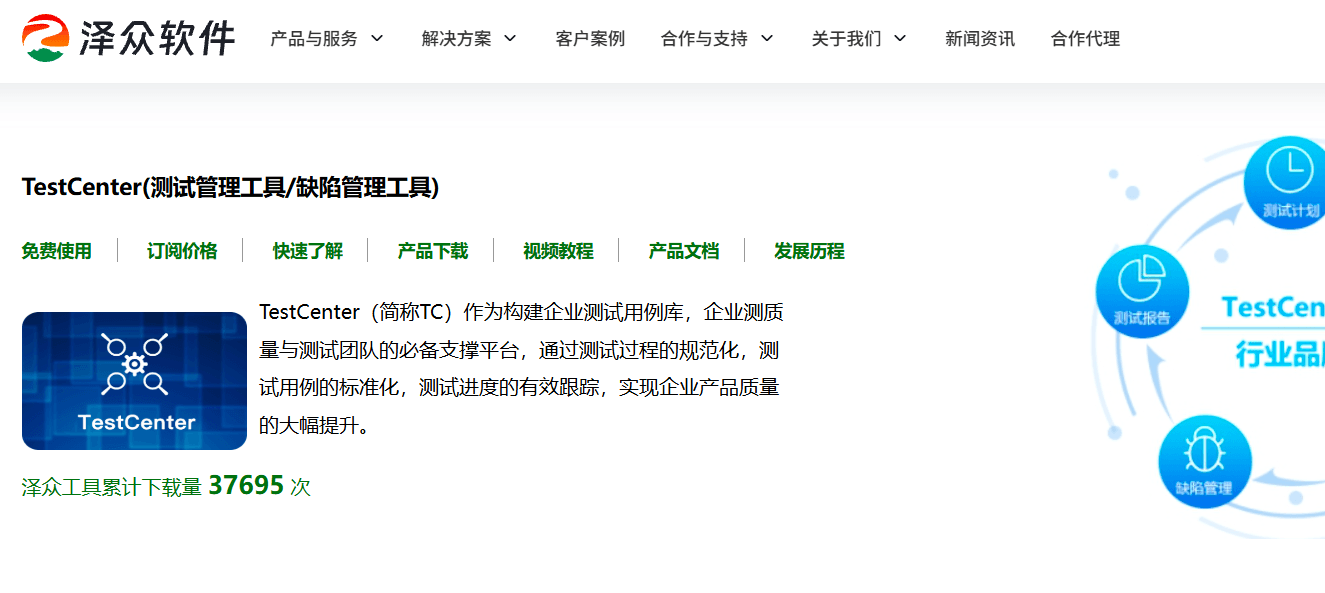Click the 泽众工具累计下载量 label
Viewport: 1325px width, 593px height.
click(112, 487)
